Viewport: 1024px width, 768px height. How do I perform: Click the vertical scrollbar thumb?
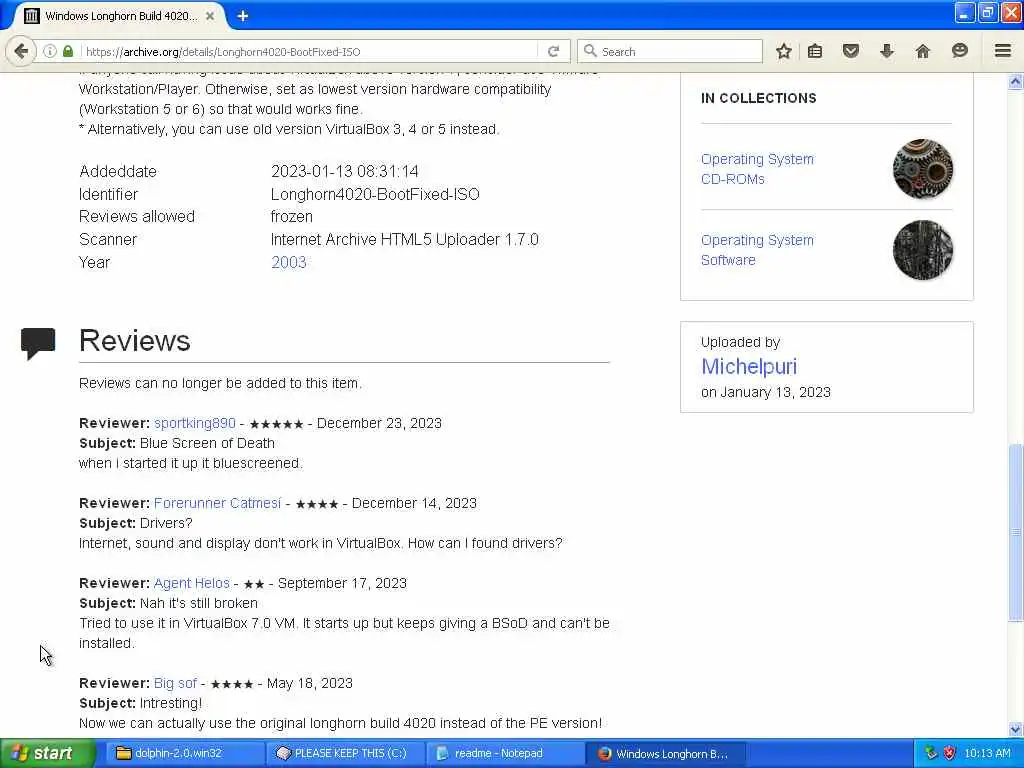pos(1016,532)
